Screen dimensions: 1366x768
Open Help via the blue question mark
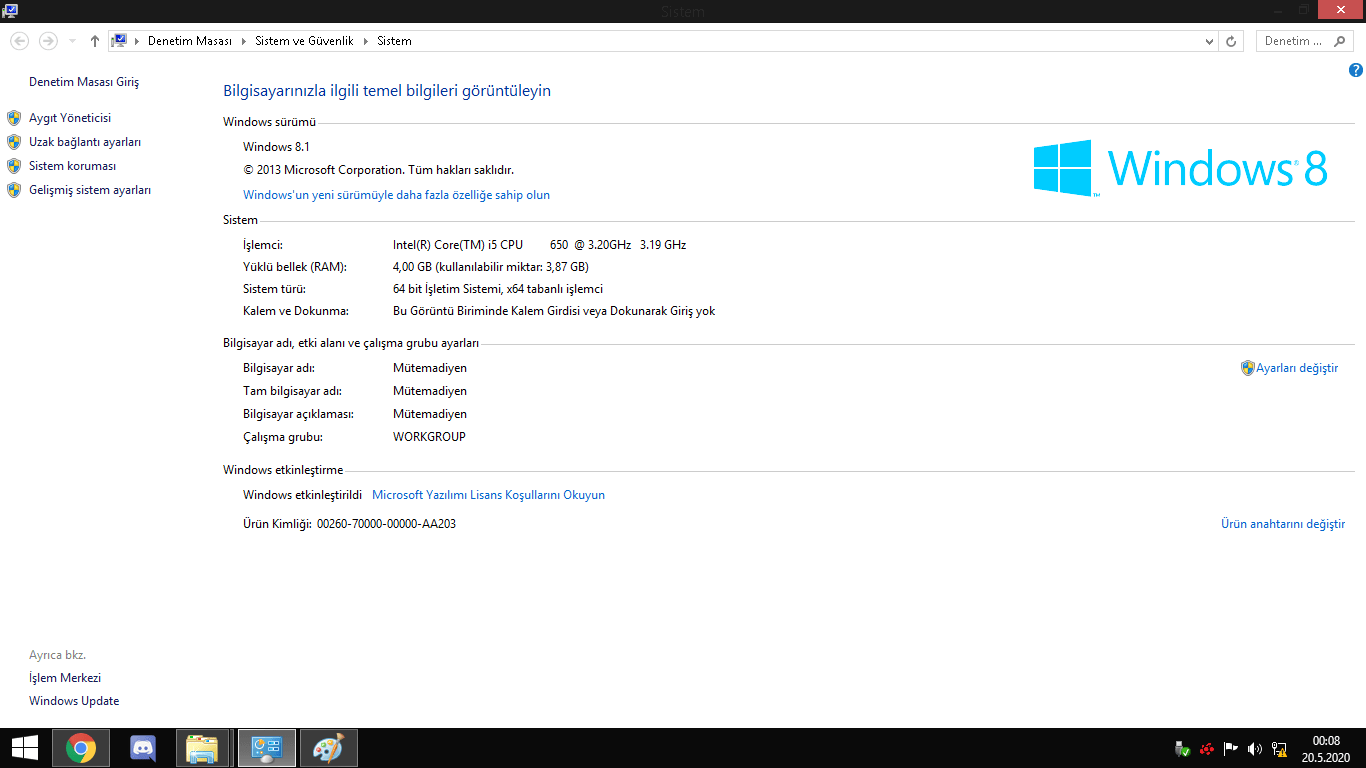coord(1356,70)
